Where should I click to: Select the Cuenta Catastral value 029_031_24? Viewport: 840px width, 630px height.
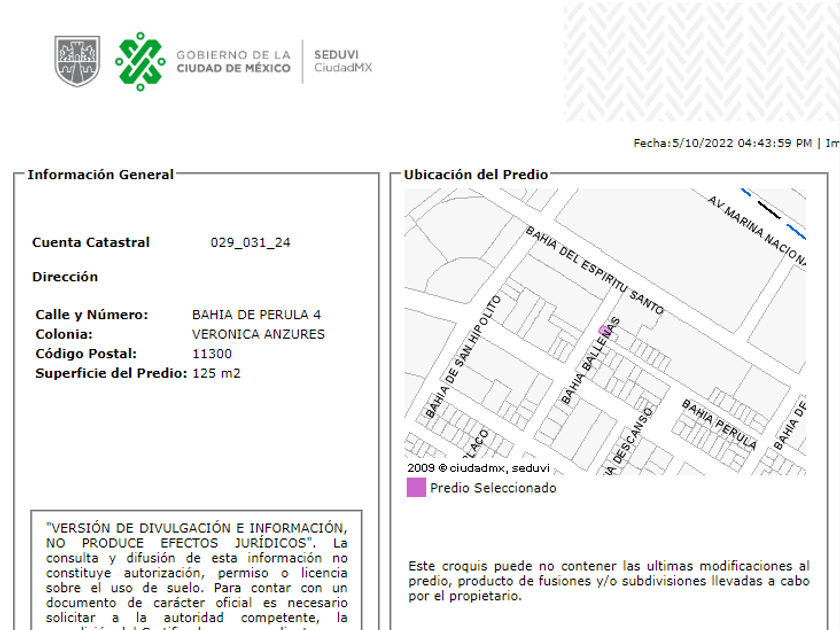tap(250, 243)
